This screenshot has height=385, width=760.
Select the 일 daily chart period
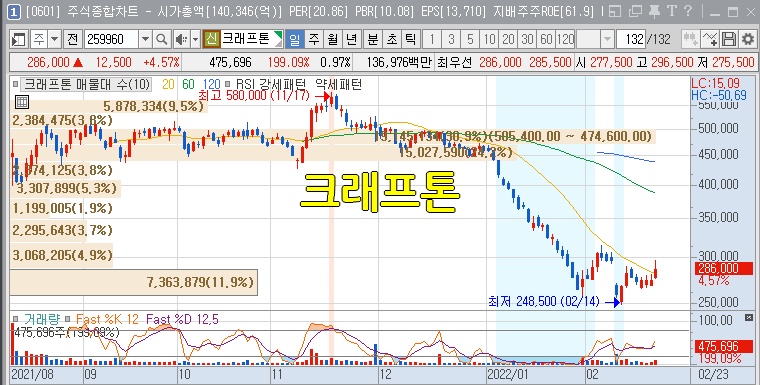click(x=294, y=39)
